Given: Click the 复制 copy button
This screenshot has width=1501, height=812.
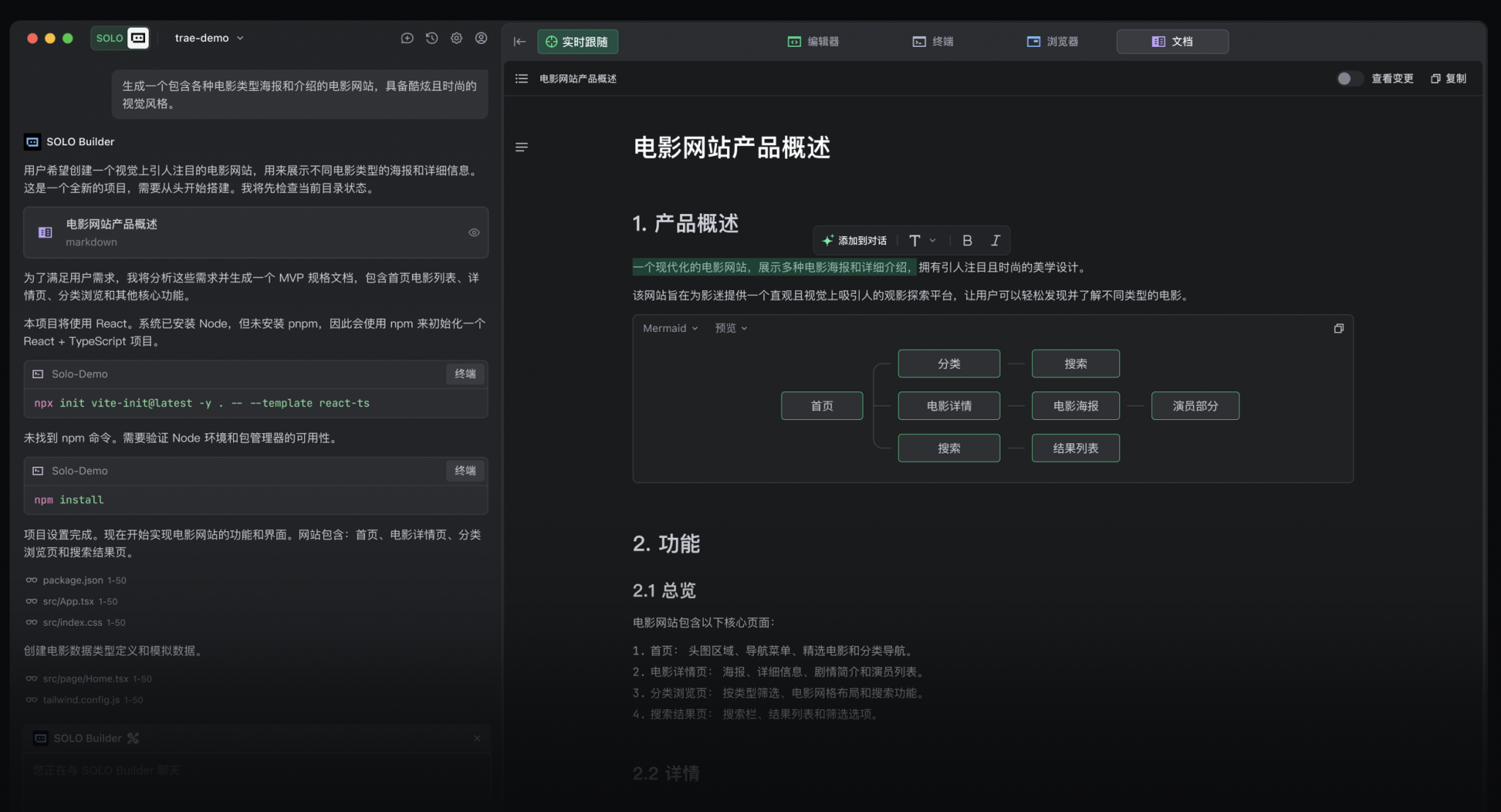Looking at the screenshot, I should tap(1447, 78).
